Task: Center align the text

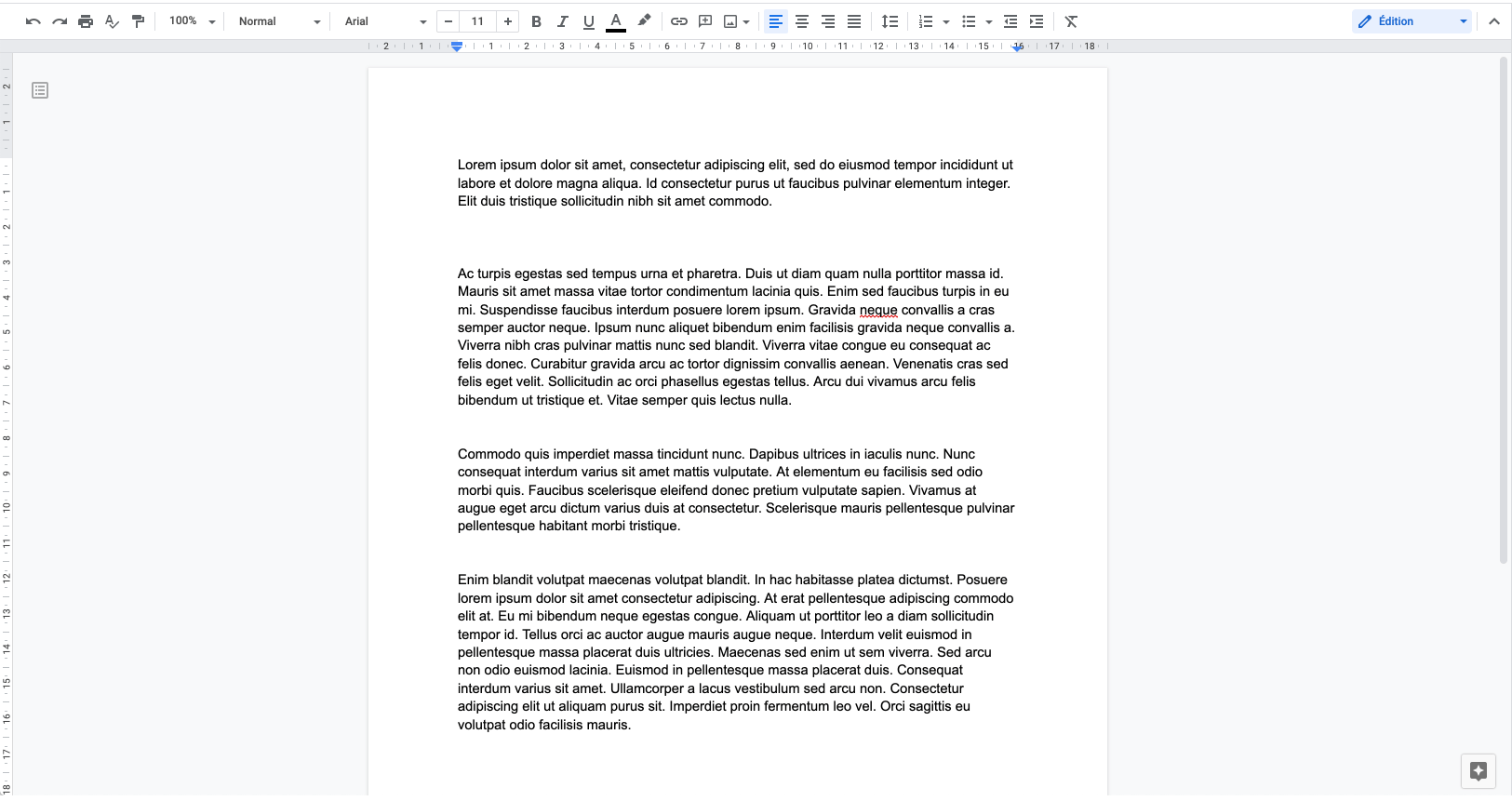Action: (801, 21)
